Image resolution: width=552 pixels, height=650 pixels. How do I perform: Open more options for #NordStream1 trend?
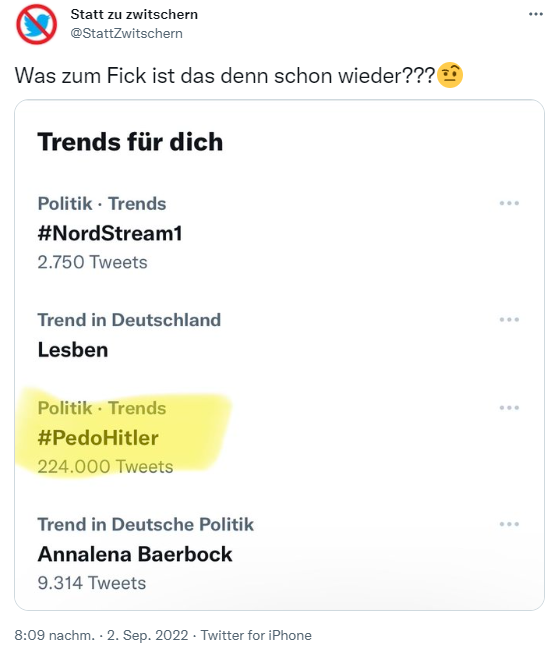tap(509, 203)
